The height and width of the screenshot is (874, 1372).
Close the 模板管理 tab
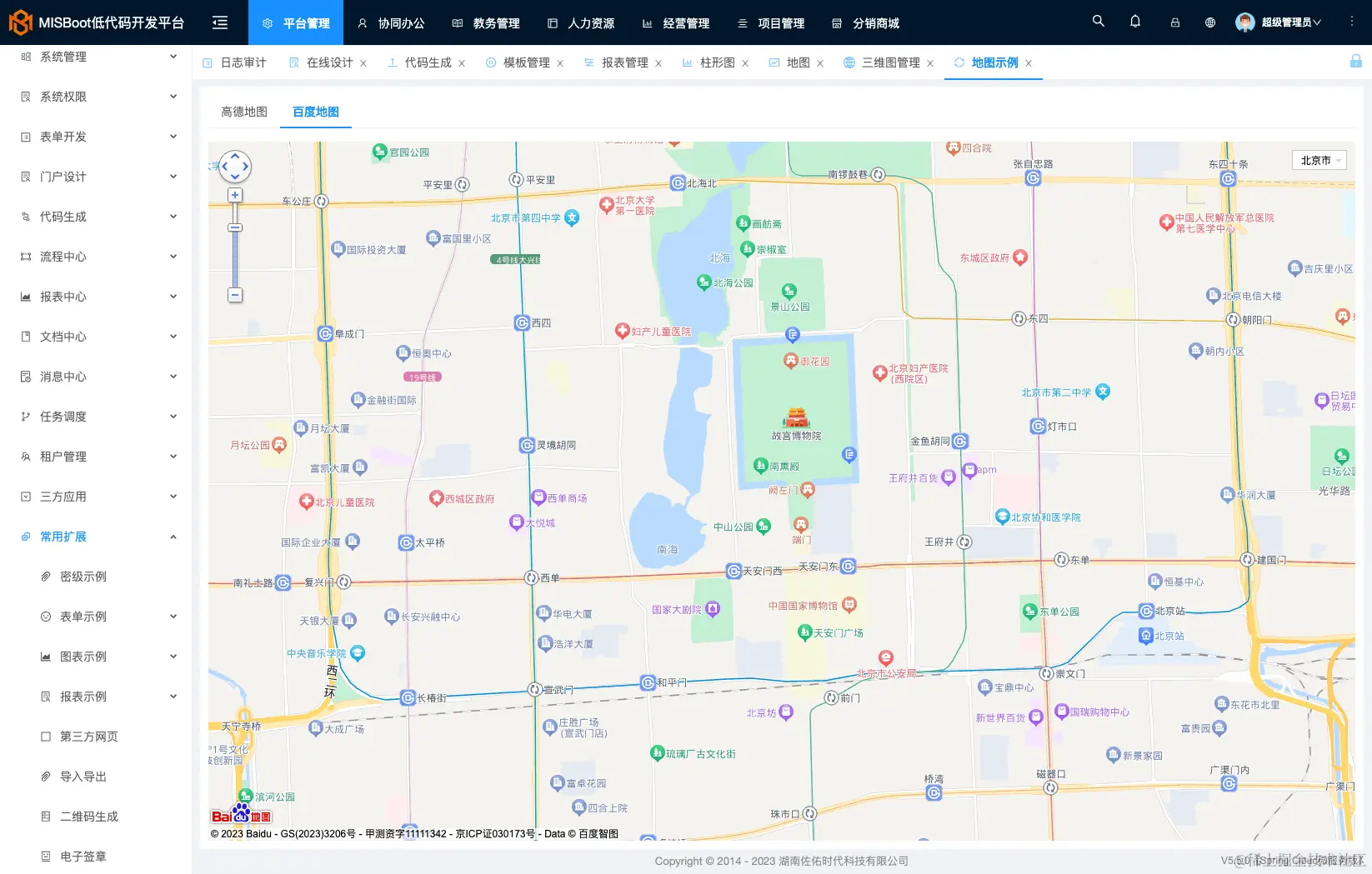[x=560, y=63]
